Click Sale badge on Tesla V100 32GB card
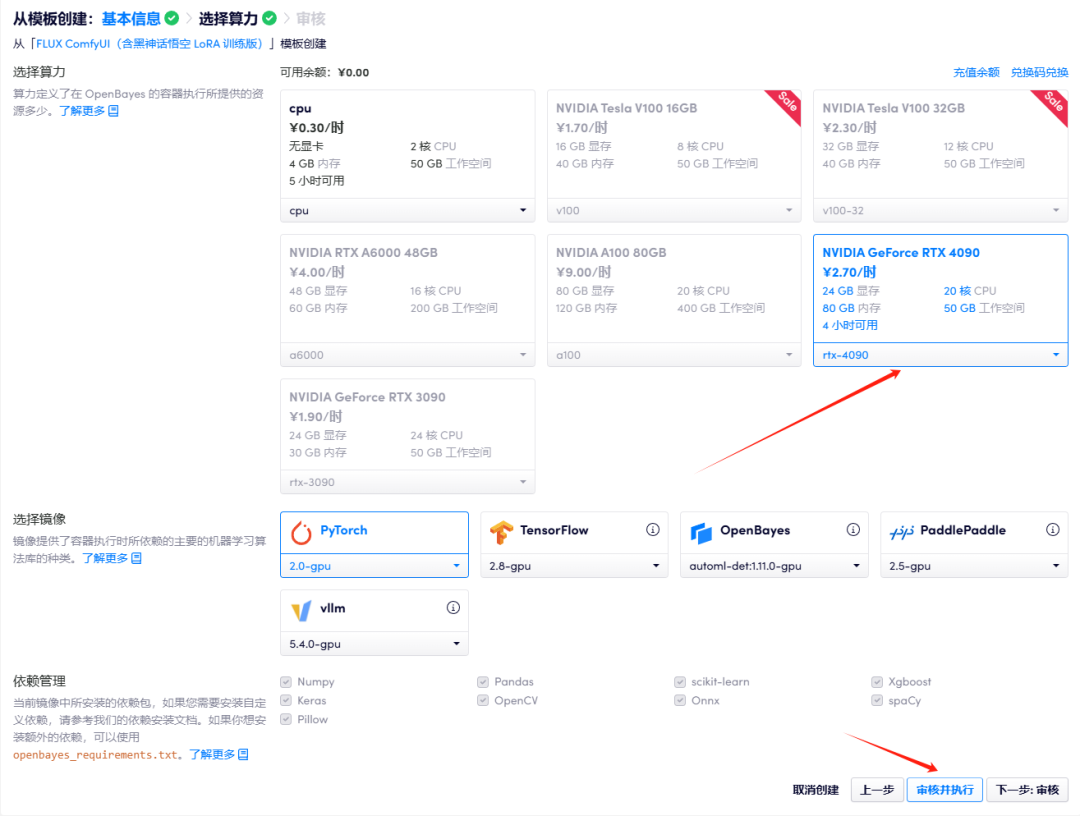This screenshot has width=1080, height=816. point(1052,105)
